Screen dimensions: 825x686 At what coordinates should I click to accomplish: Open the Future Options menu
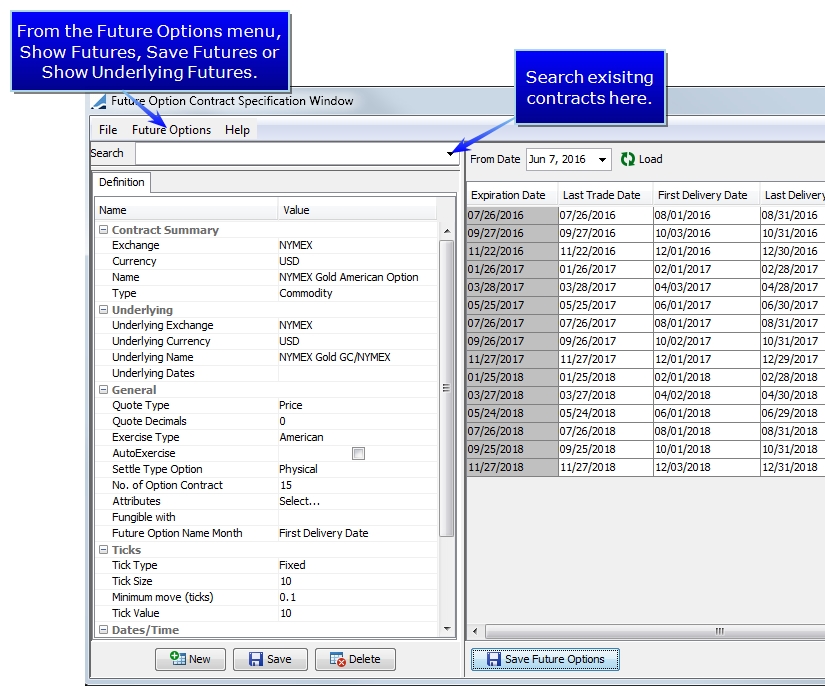click(x=172, y=130)
